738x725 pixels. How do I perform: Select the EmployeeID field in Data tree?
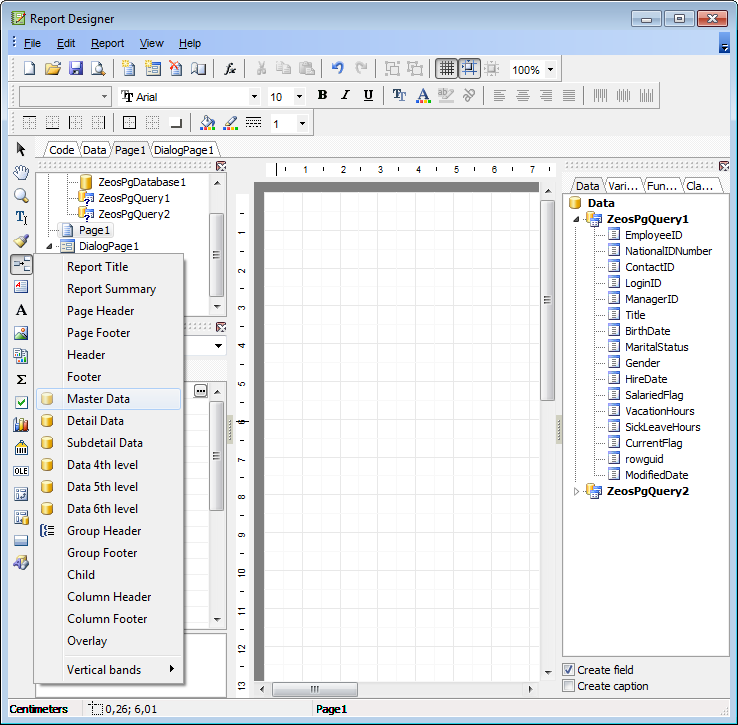653,235
